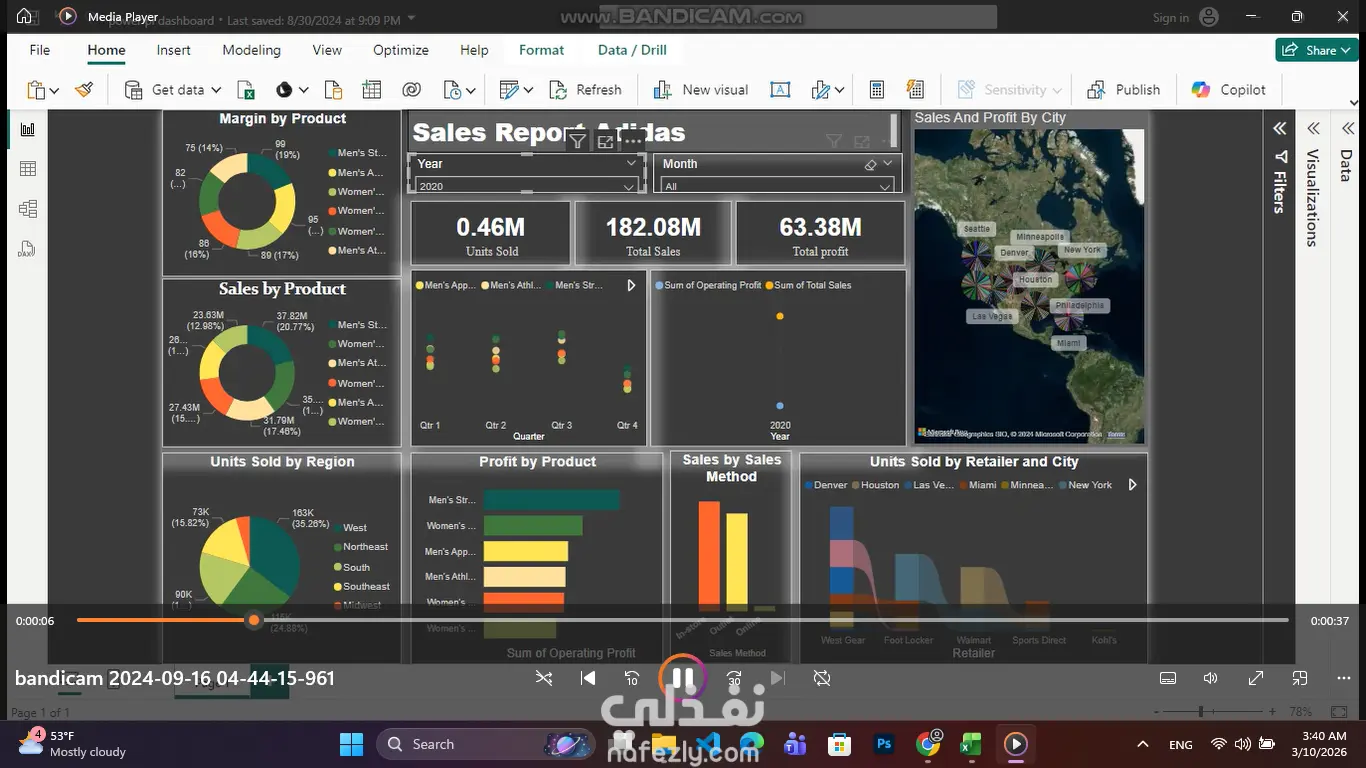Screen dimensions: 1366x768
Task: Click the Refresh button
Action: (x=586, y=90)
